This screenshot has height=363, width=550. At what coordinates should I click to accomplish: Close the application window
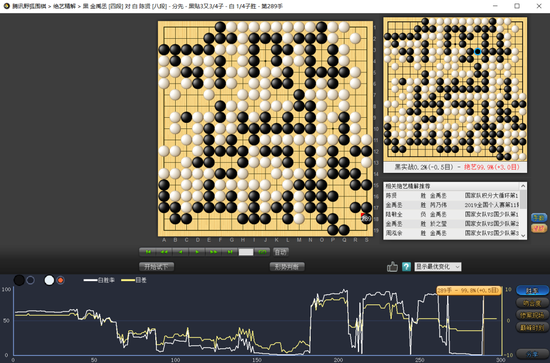click(x=539, y=6)
